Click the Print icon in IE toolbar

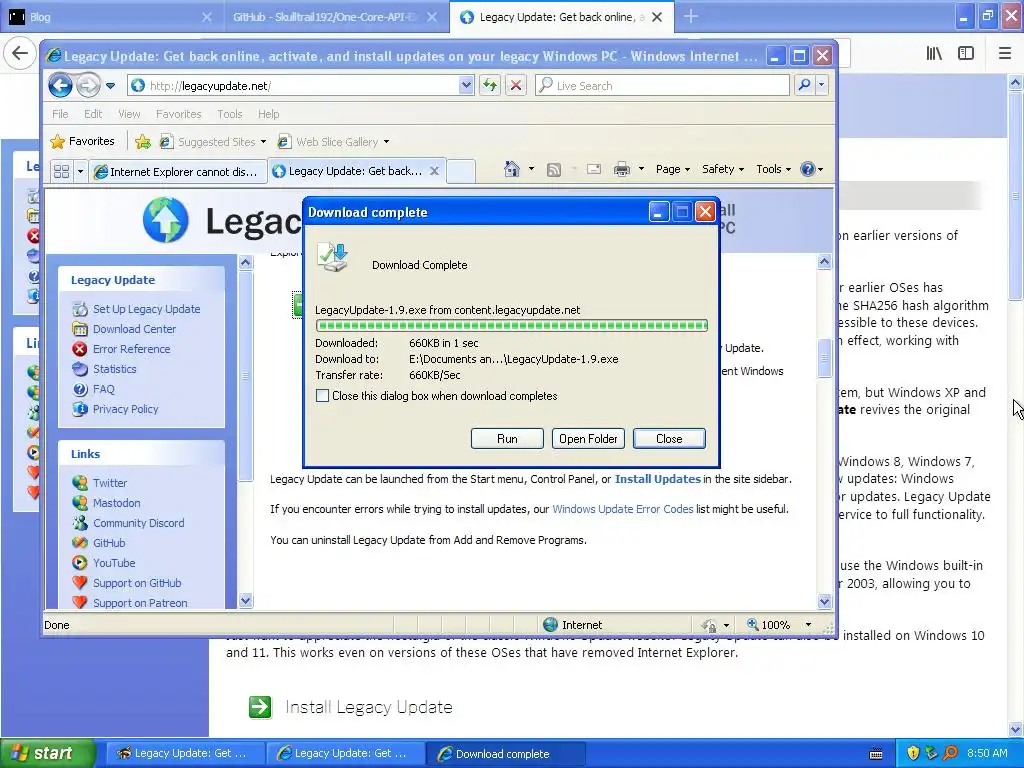pos(621,170)
